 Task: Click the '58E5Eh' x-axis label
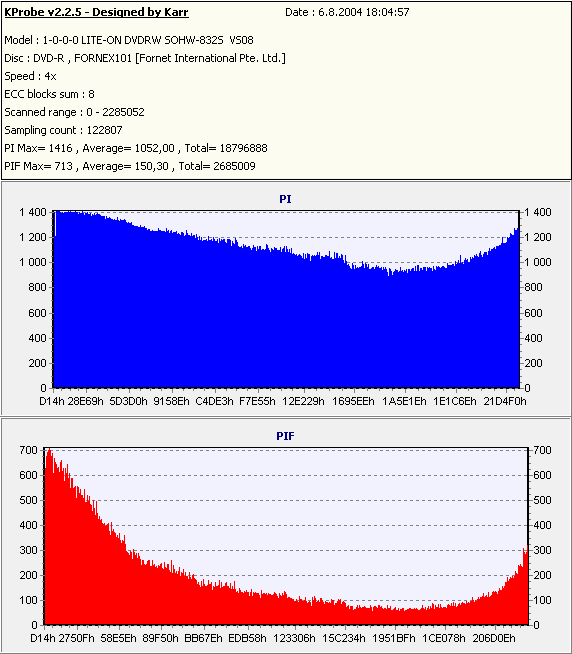coord(119,638)
